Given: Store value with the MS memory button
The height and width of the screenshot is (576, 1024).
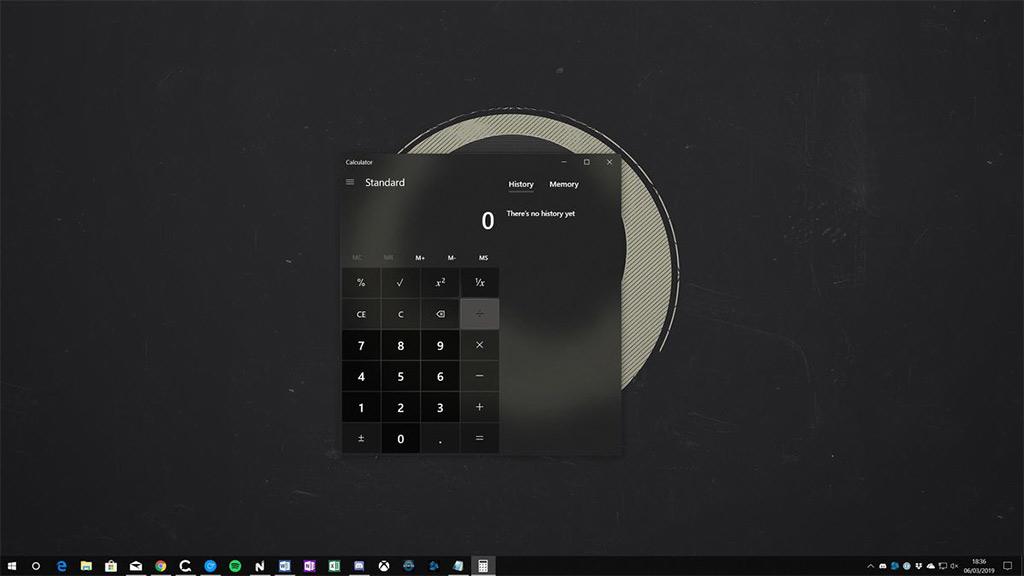Looking at the screenshot, I should (483, 257).
